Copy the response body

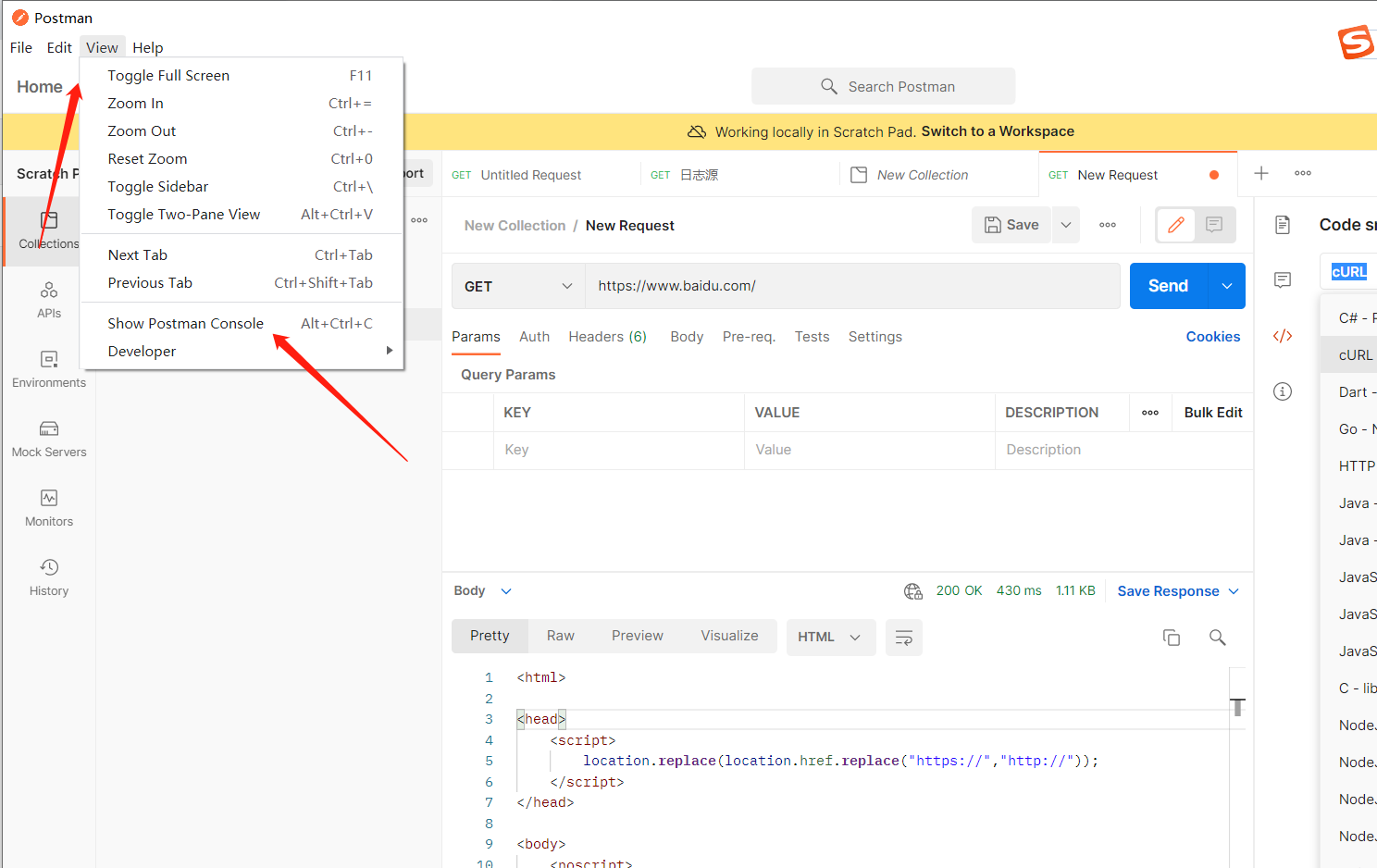pyautogui.click(x=1172, y=638)
